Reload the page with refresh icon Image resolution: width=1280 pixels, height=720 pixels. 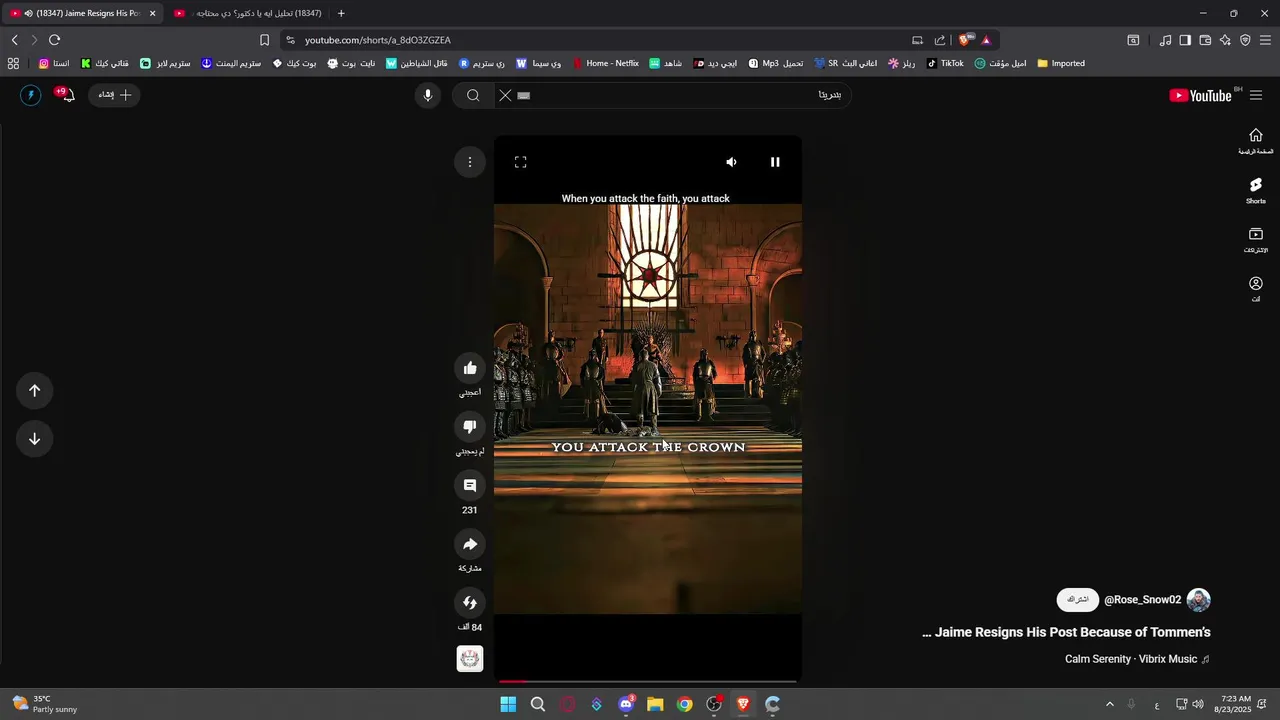pos(54,40)
